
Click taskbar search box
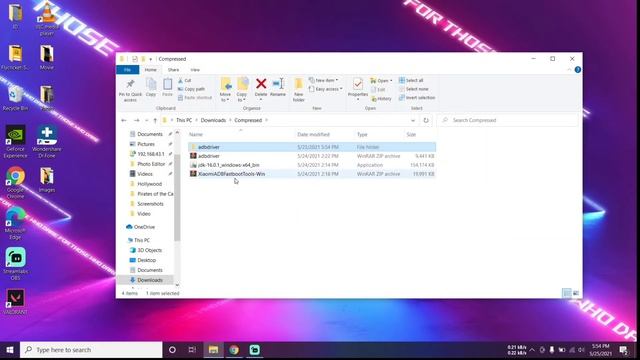tap(91, 350)
